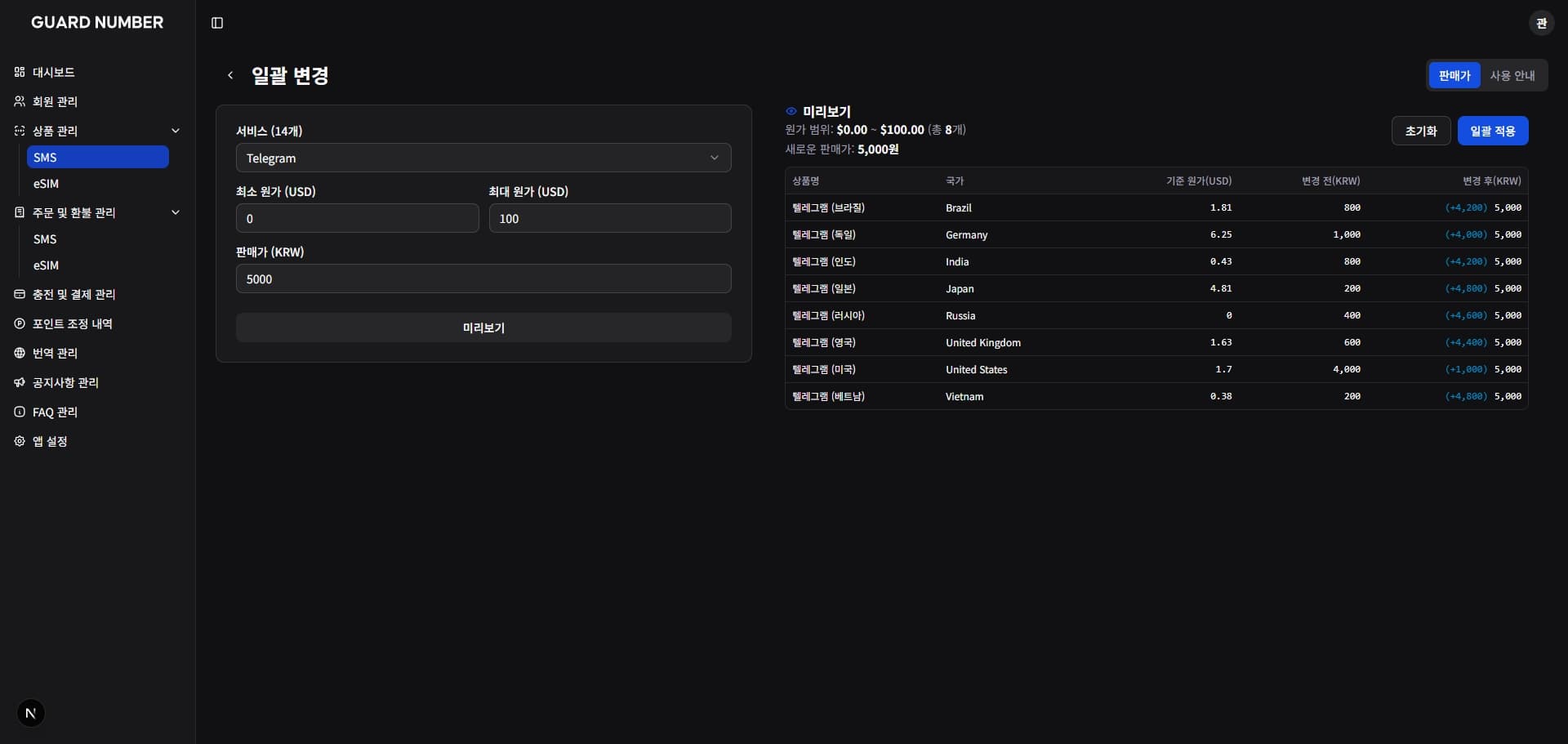Click the 판매가 (KRW) input field

483,278
